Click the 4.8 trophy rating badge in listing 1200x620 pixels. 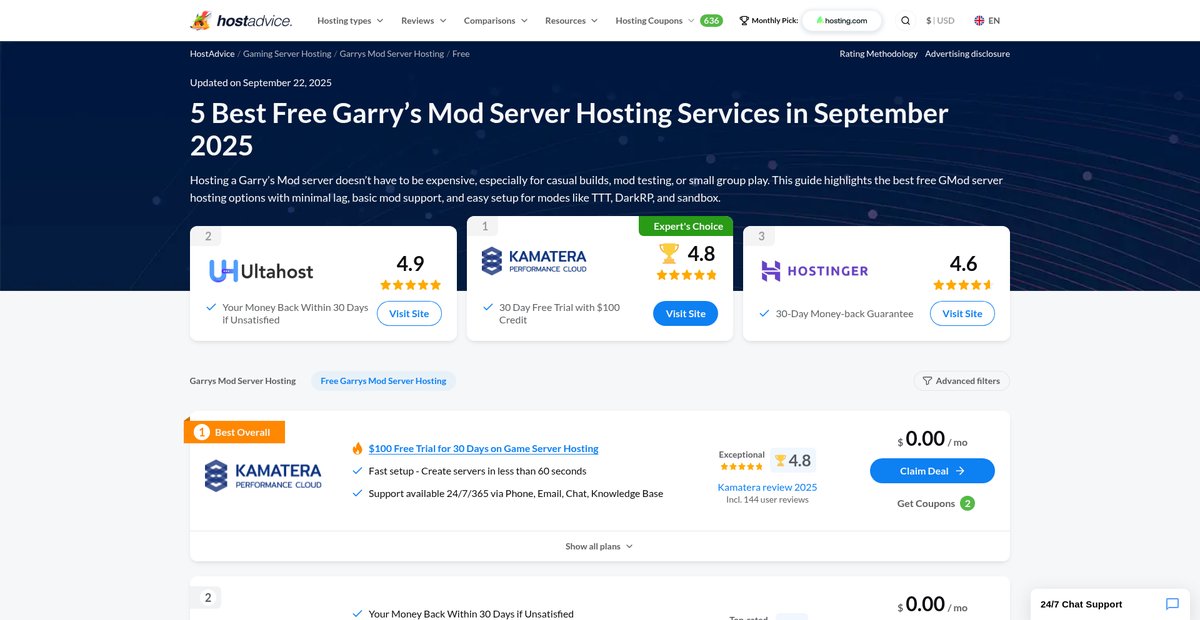click(793, 460)
